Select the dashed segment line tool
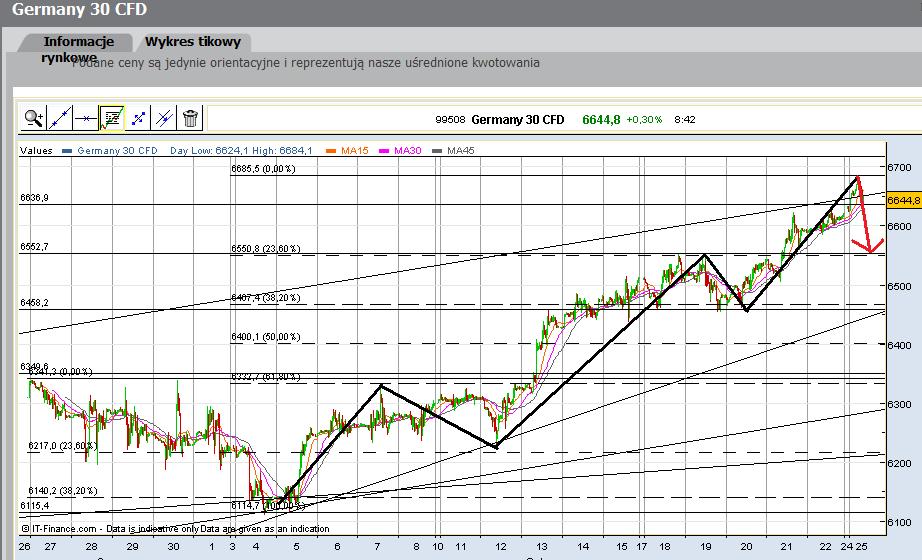 [x=138, y=118]
